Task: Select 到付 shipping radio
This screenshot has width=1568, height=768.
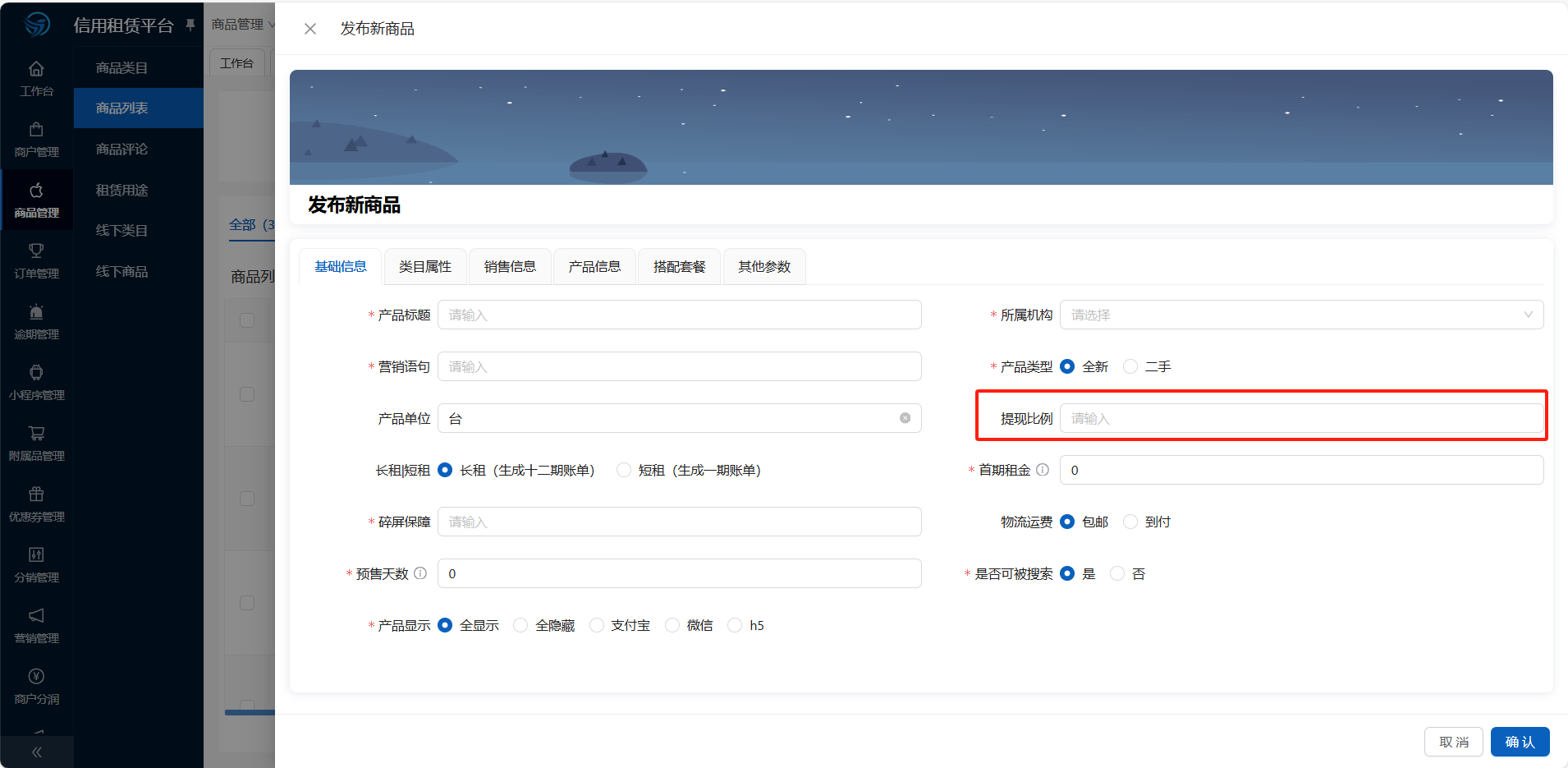Action: (x=1130, y=522)
